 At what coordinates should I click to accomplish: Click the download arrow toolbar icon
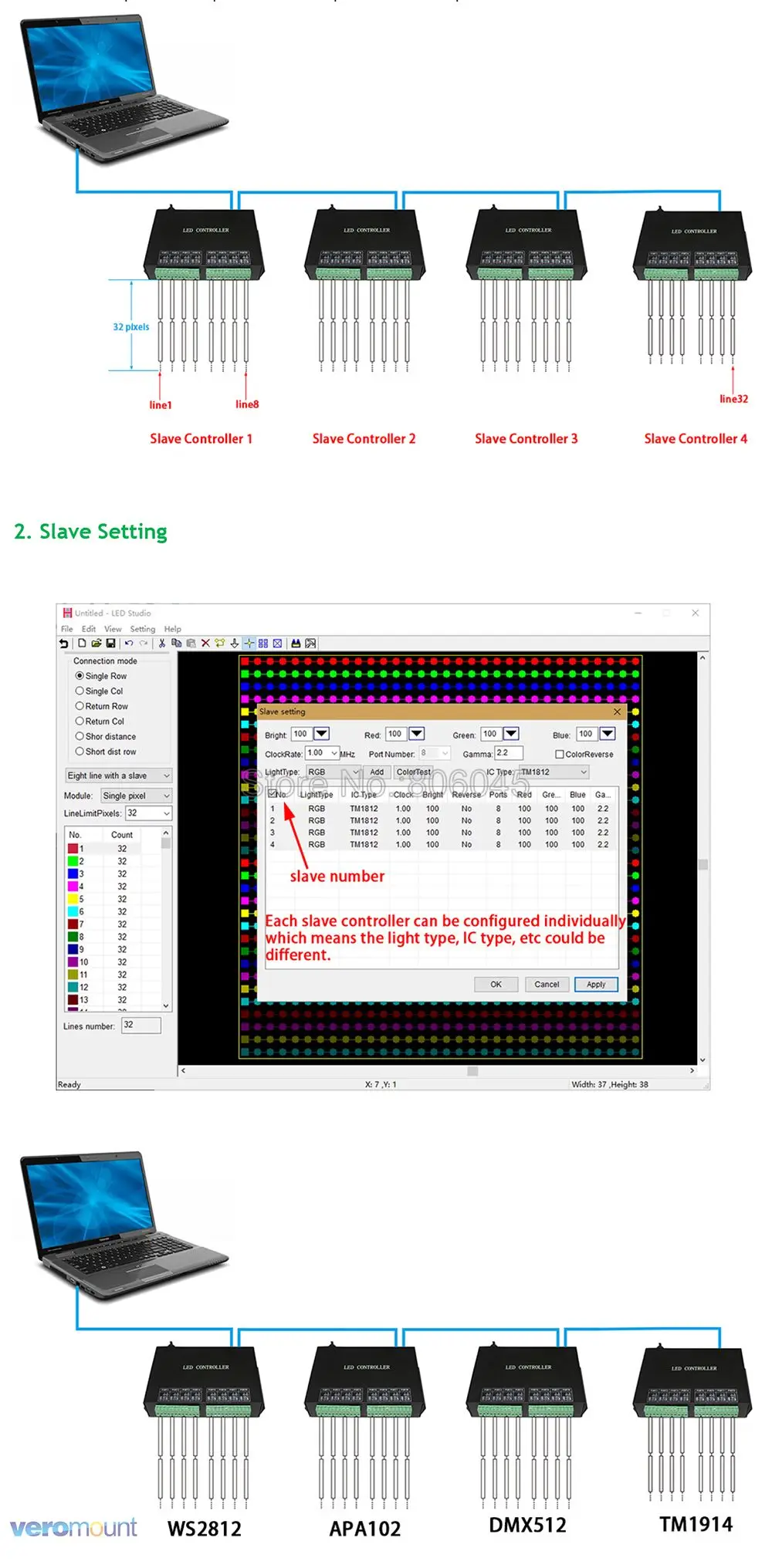click(235, 643)
